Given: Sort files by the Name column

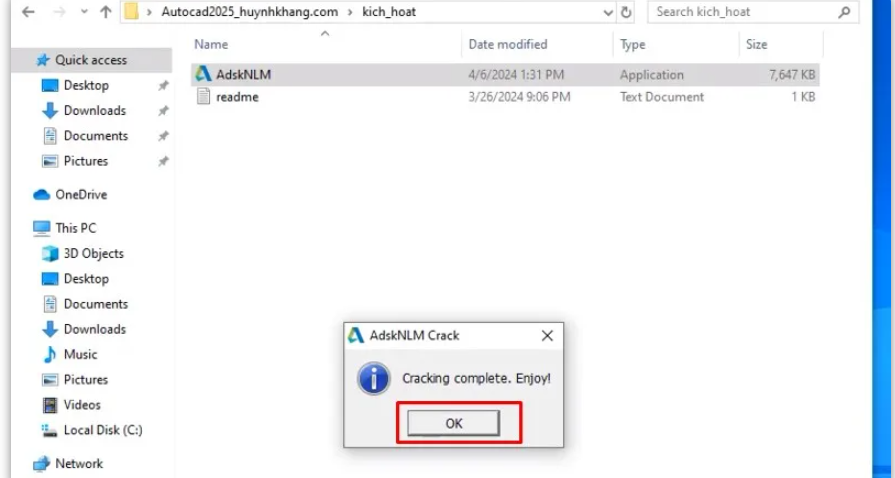Looking at the screenshot, I should [211, 45].
